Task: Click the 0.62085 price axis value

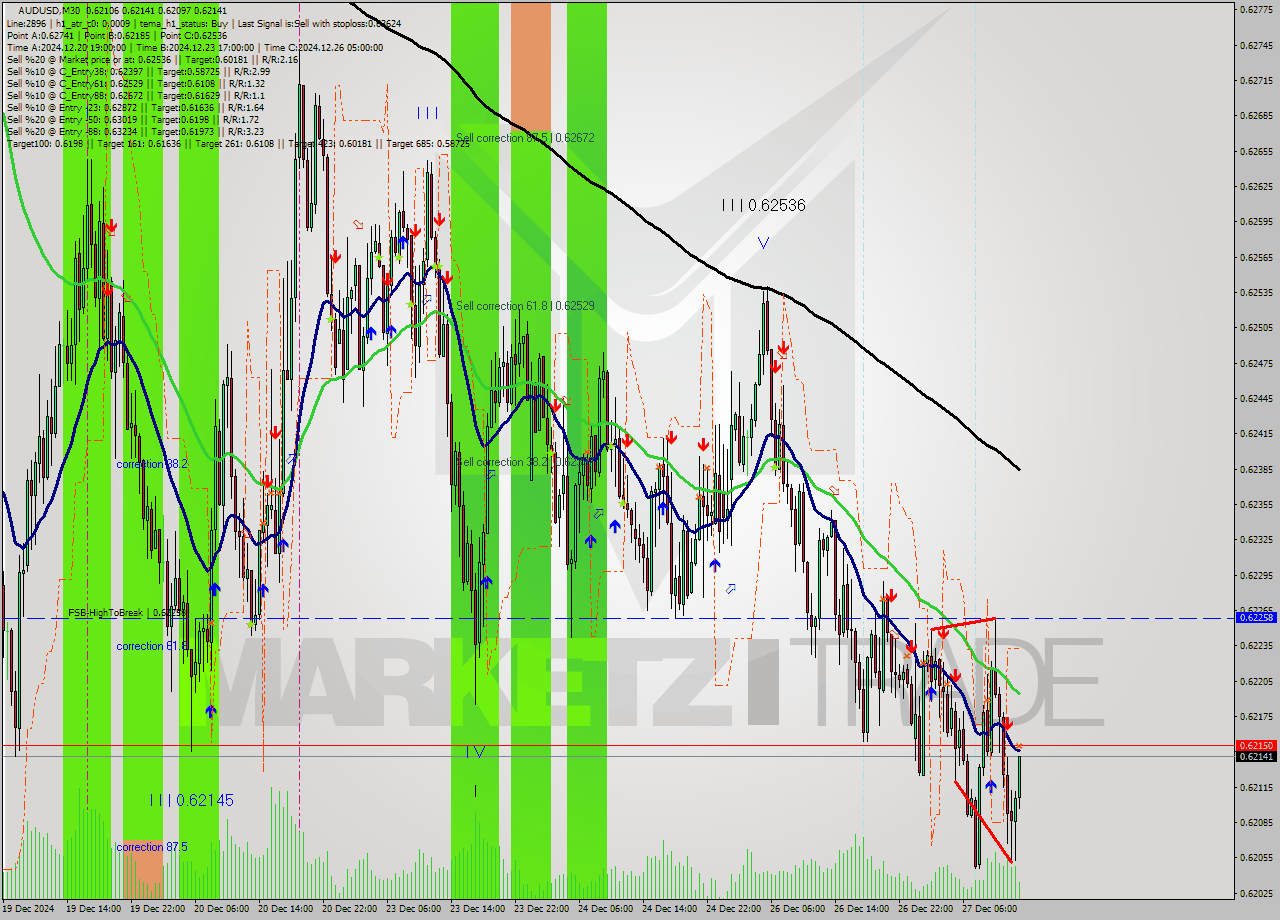Action: [1256, 822]
